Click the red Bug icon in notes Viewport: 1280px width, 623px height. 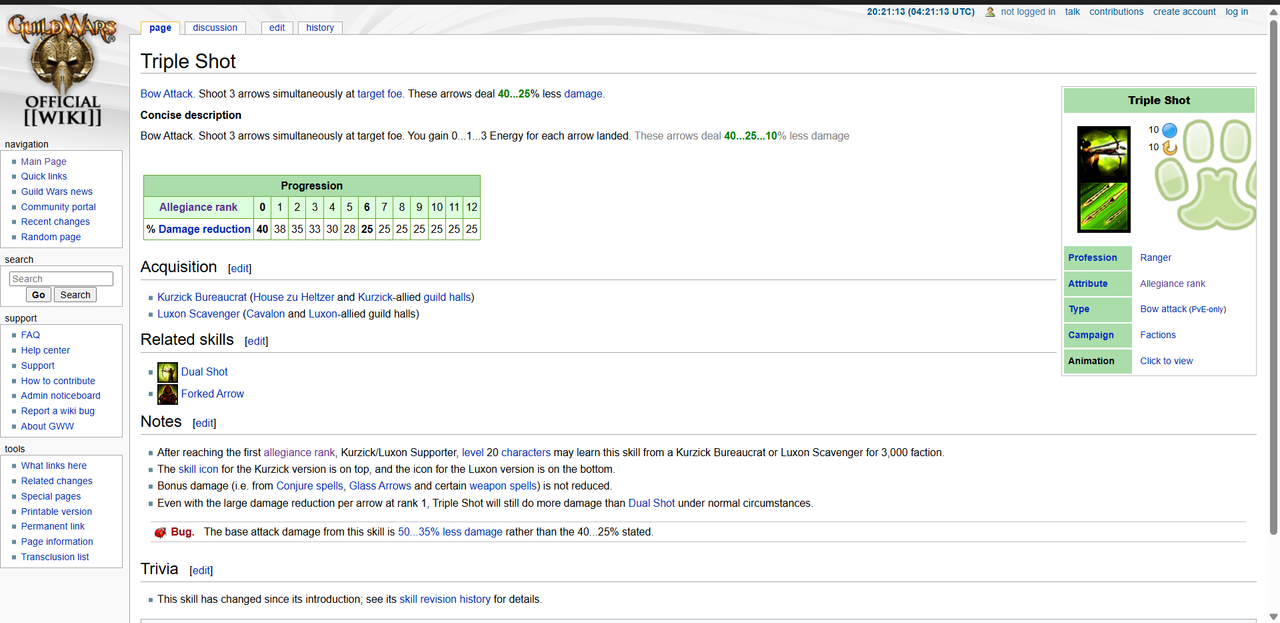coord(160,532)
